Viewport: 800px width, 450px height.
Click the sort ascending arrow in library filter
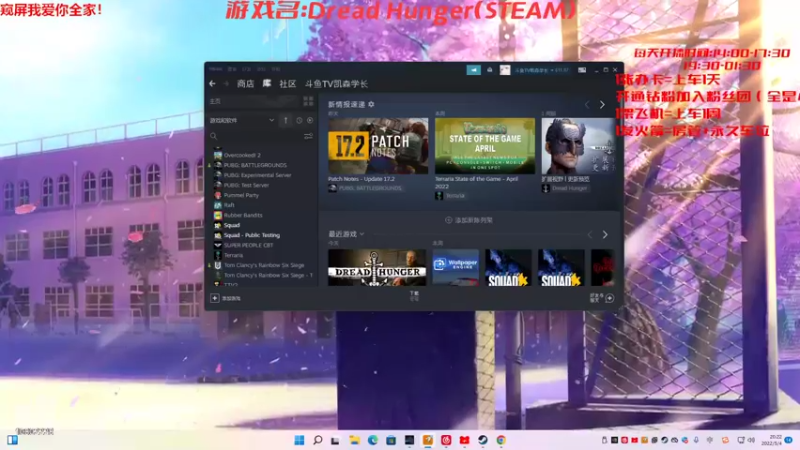tap(286, 120)
